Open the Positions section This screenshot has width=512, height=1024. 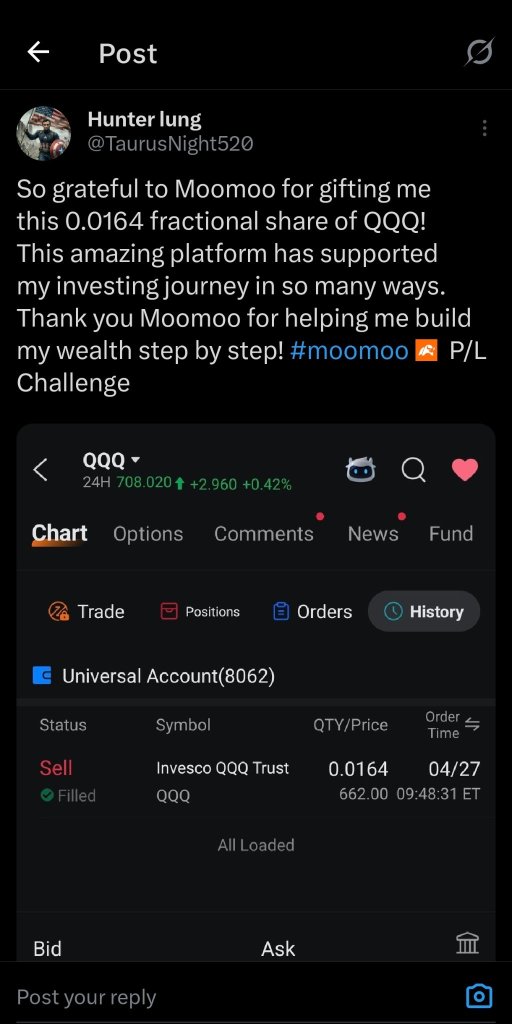click(200, 611)
